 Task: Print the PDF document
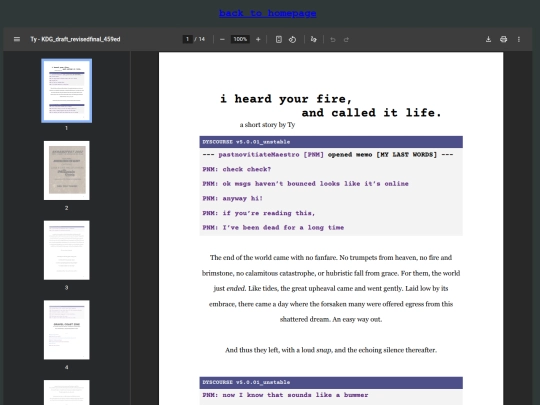point(503,39)
